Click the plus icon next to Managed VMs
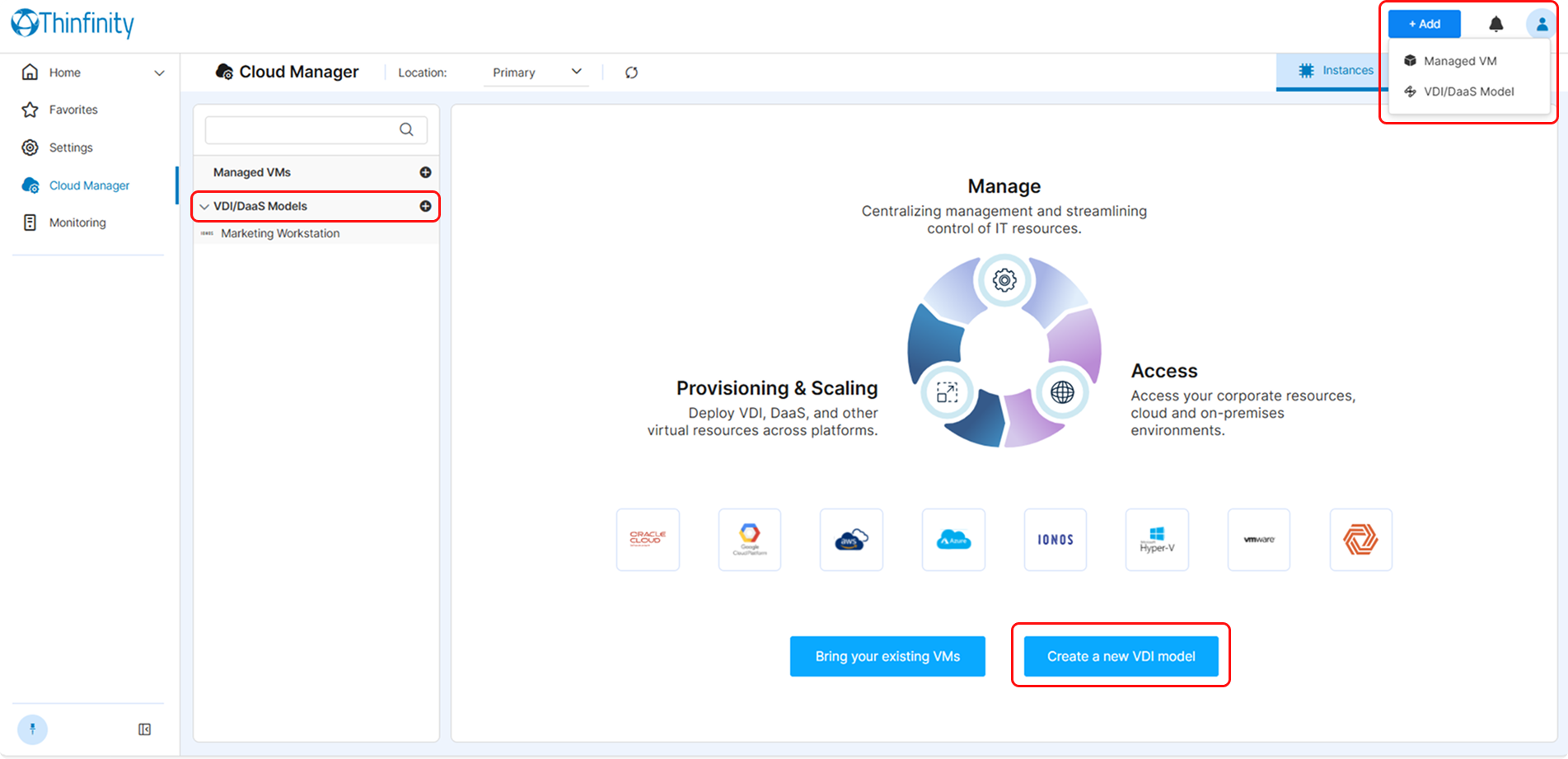 (x=425, y=172)
